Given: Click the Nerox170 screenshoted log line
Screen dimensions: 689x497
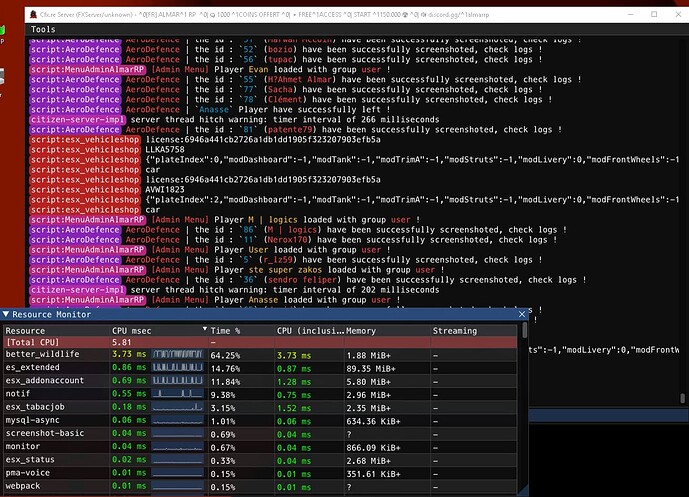Looking at the screenshot, I should click(294, 239).
